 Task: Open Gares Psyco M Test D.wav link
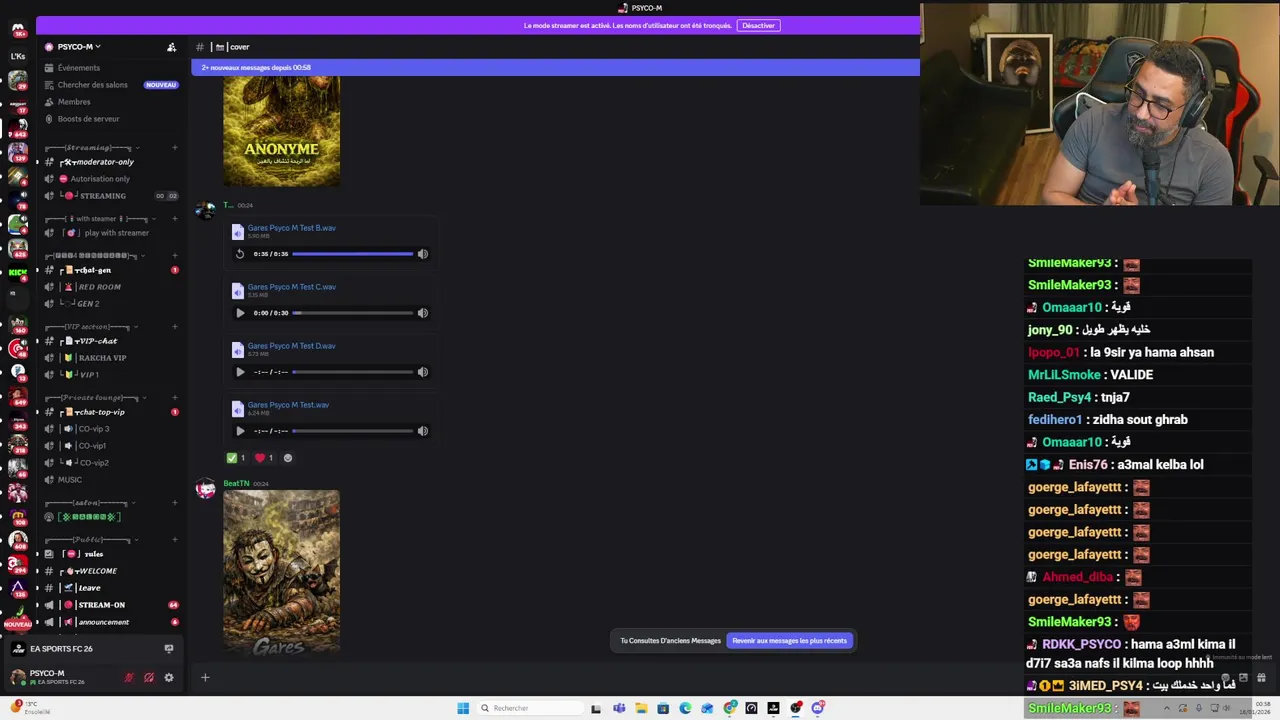[291, 346]
